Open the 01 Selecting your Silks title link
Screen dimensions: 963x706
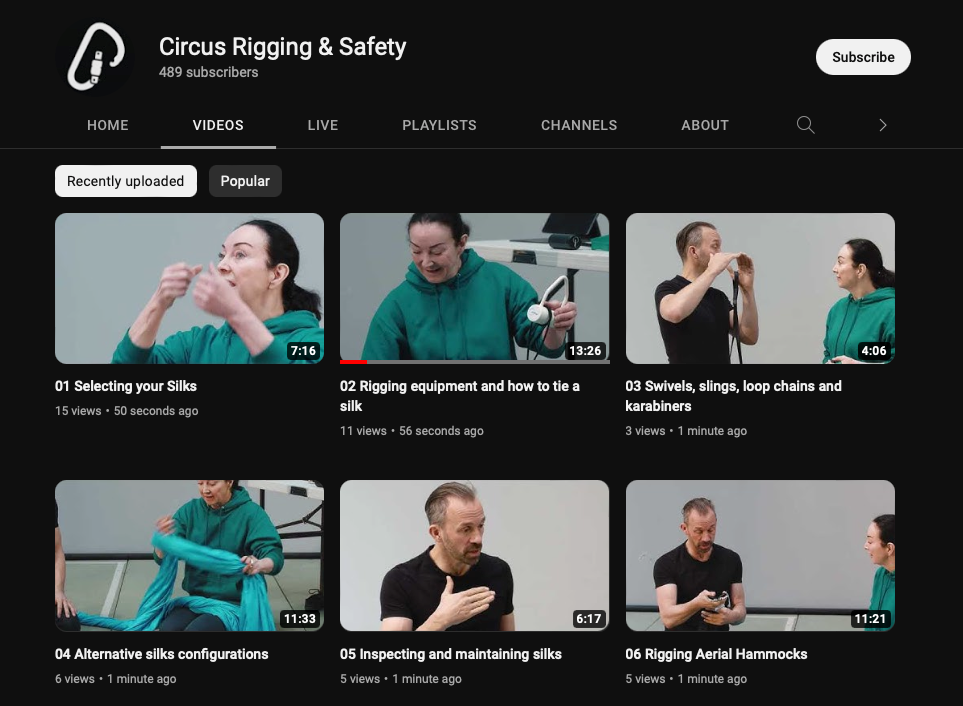coord(126,386)
